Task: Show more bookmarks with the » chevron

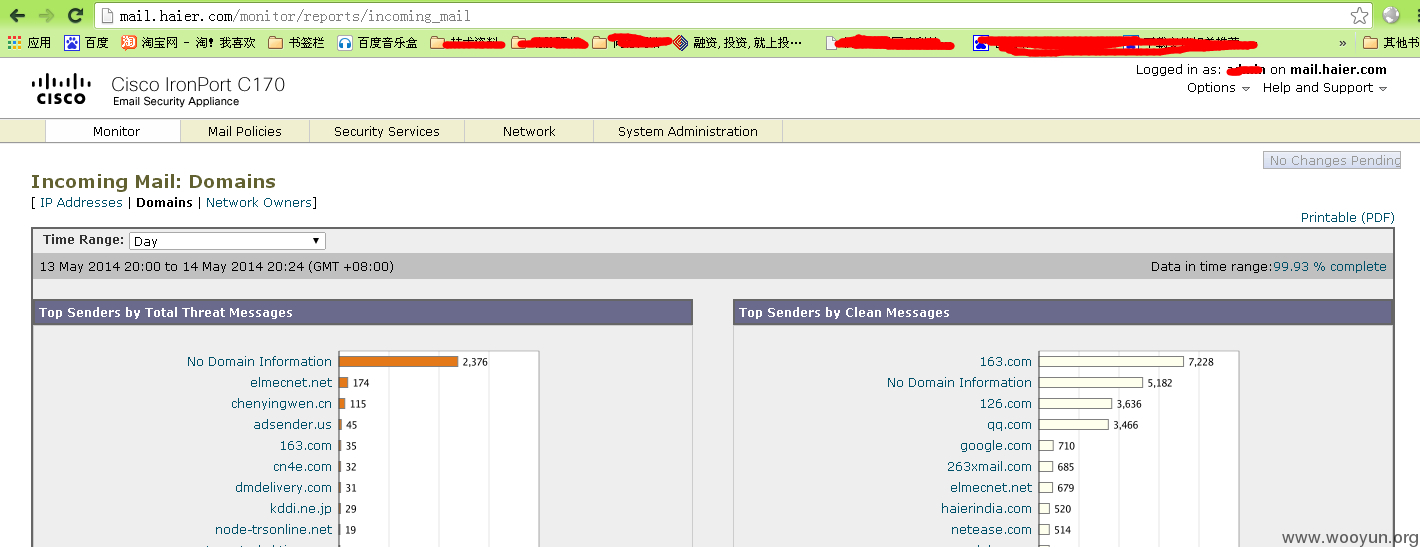Action: coord(1344,43)
